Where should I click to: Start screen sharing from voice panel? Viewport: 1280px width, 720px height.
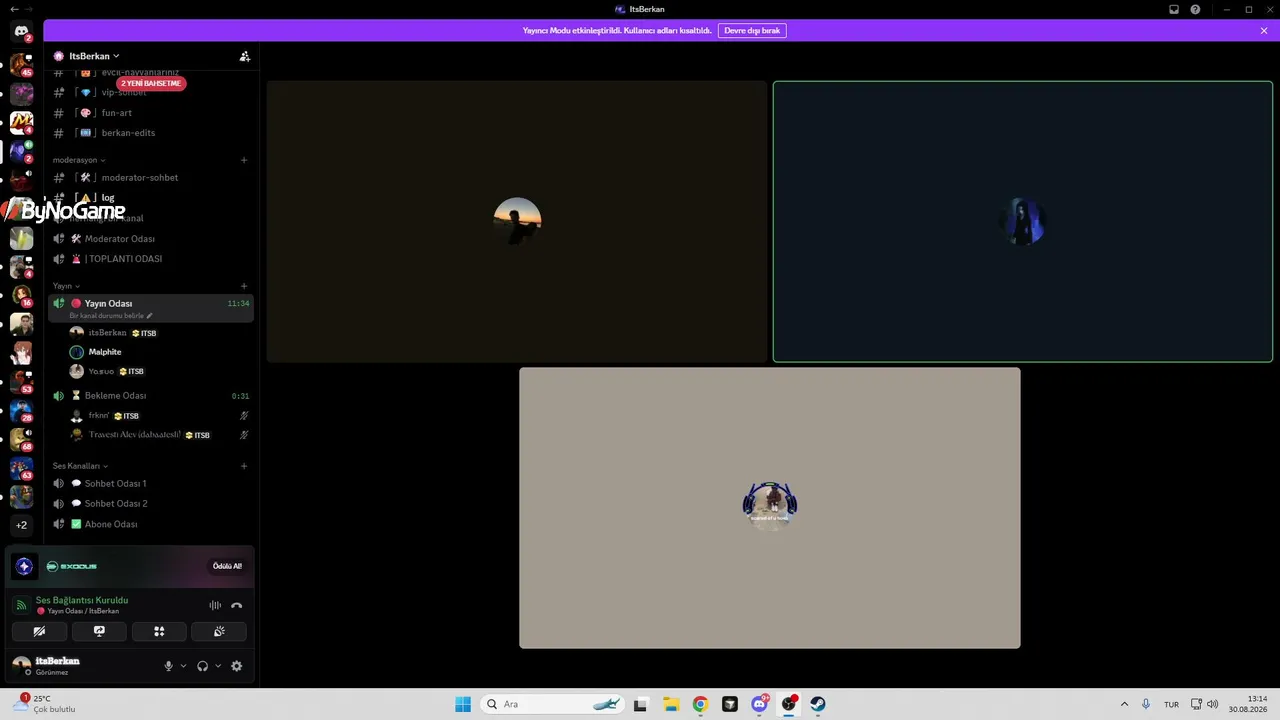[99, 631]
